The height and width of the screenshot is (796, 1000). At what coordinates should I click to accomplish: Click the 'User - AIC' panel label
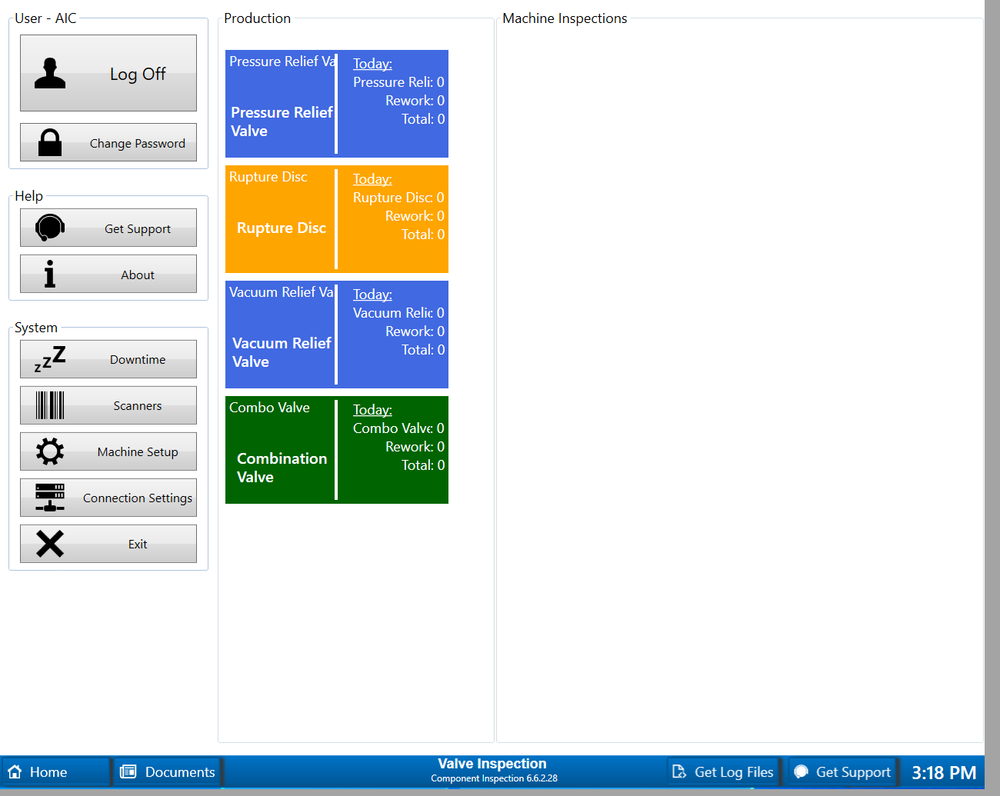pos(45,18)
